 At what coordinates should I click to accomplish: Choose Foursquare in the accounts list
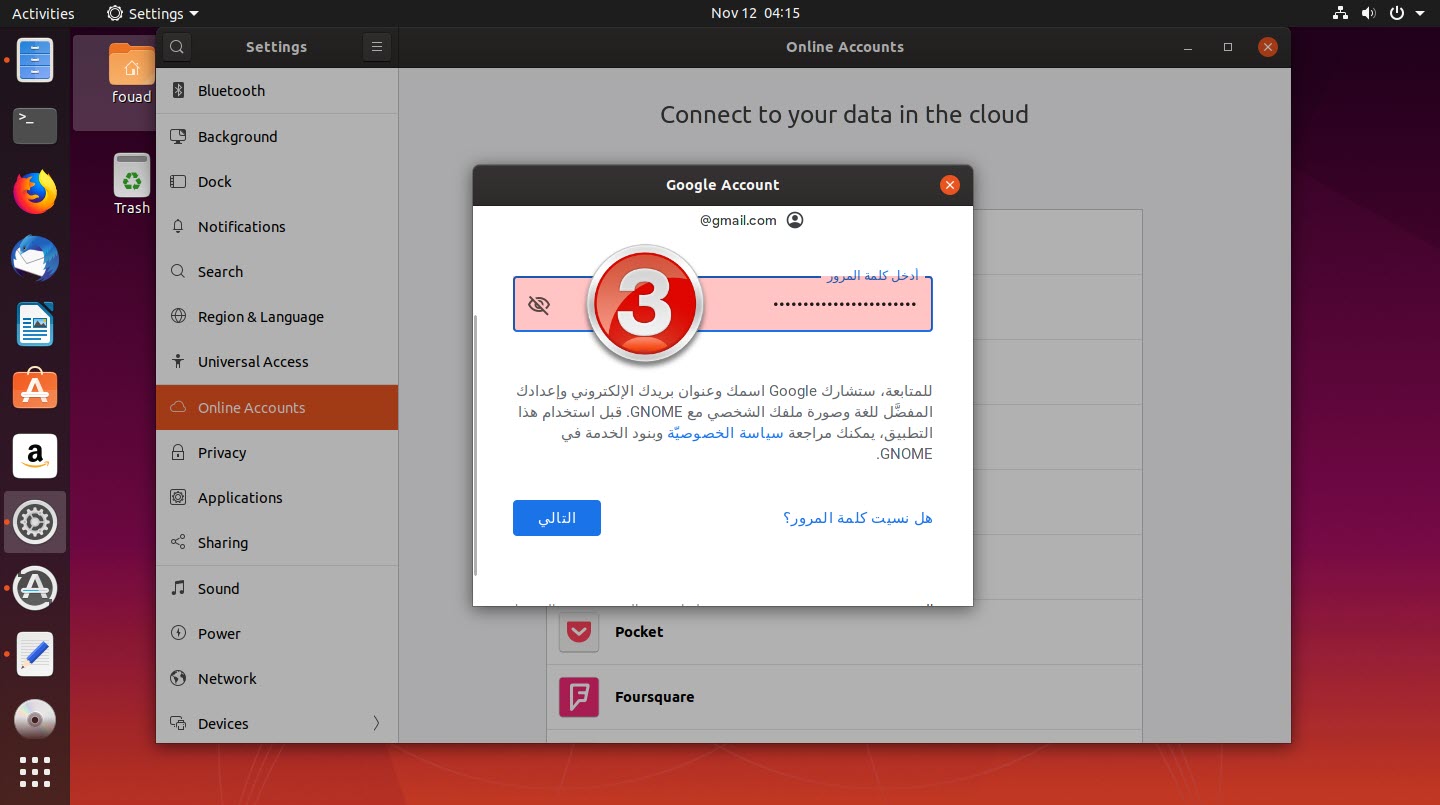coord(844,697)
